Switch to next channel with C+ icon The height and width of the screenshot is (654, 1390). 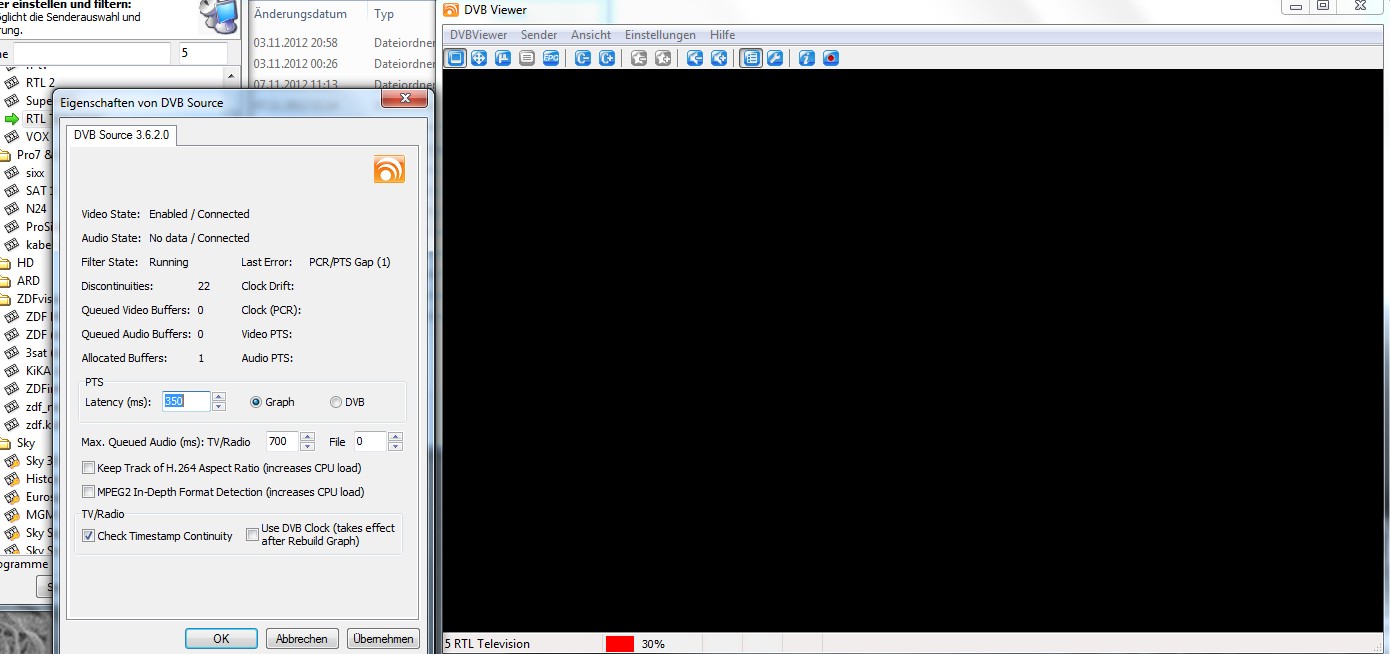coord(607,58)
